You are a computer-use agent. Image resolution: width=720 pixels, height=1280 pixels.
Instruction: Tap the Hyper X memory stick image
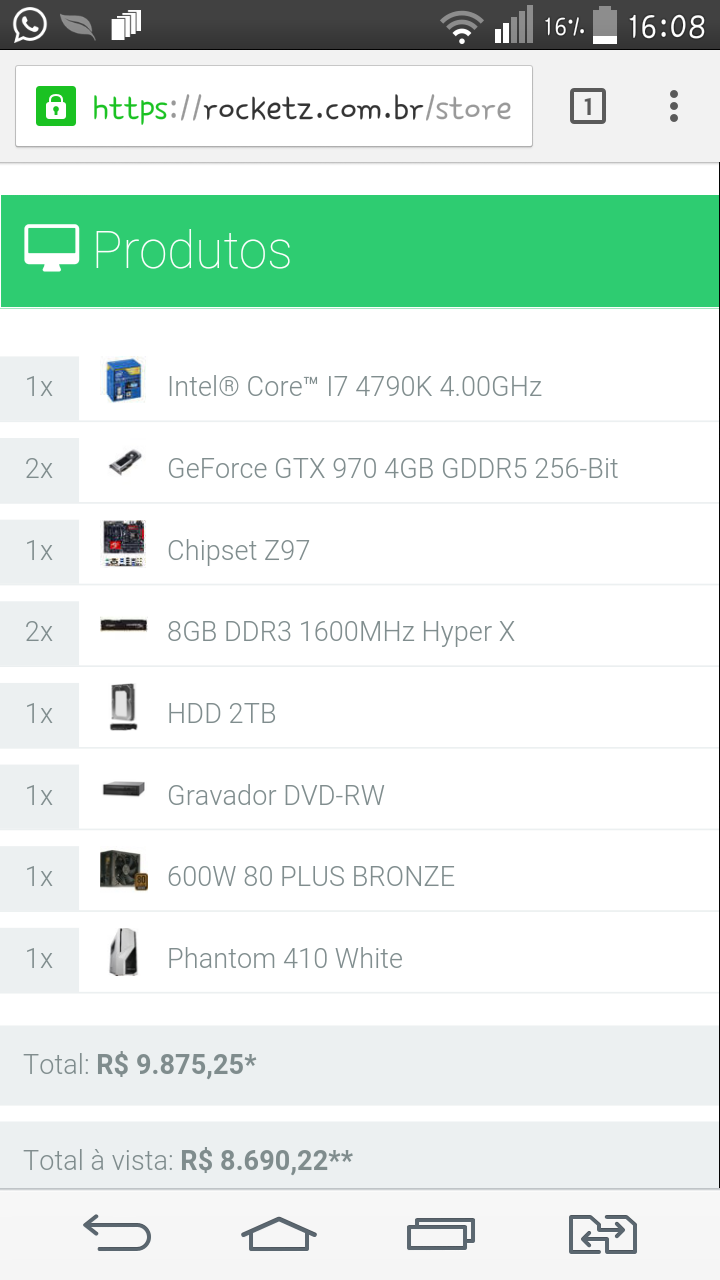(x=124, y=626)
